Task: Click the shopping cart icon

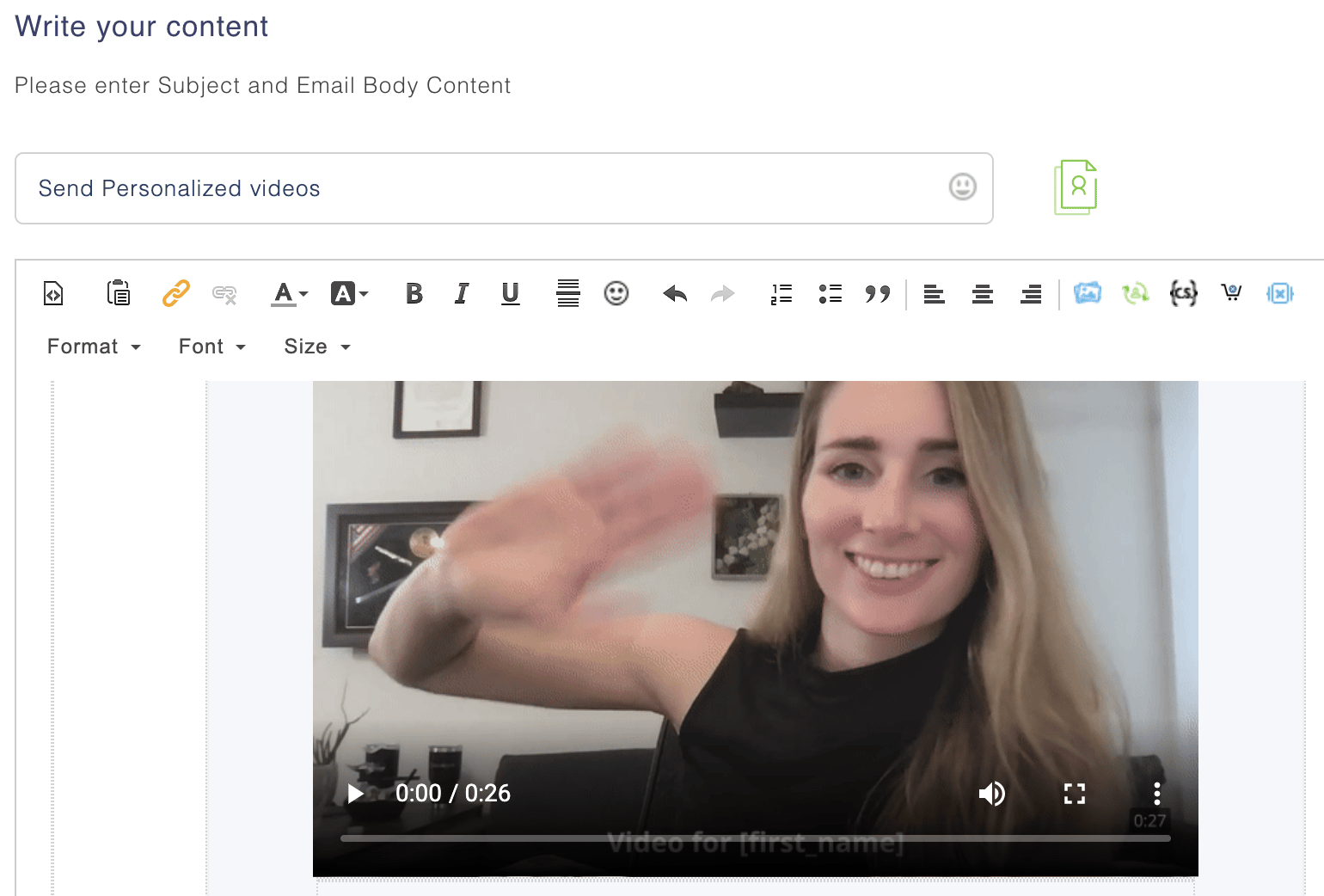Action: pos(1232,293)
